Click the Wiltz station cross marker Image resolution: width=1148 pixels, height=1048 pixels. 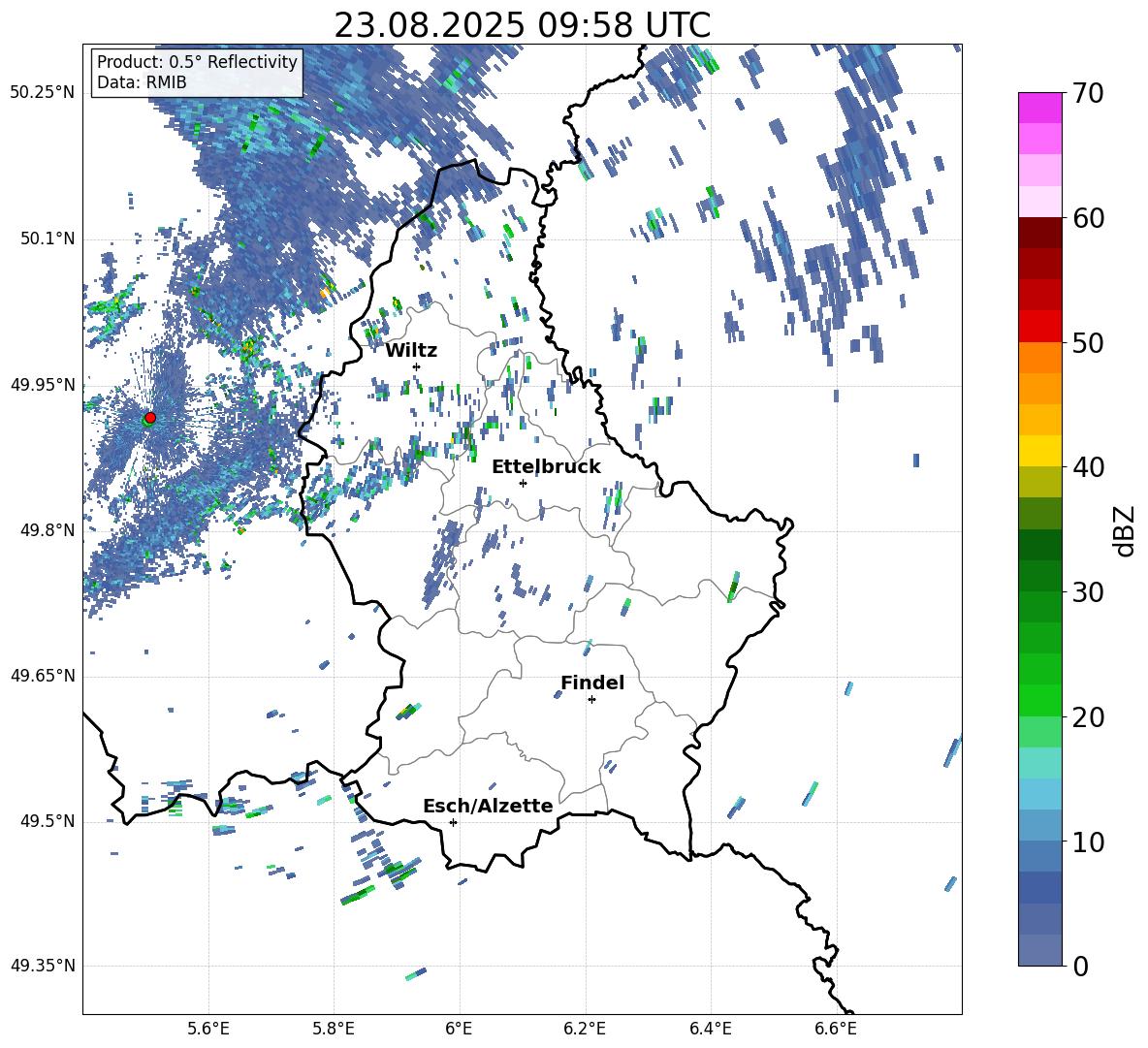click(417, 366)
